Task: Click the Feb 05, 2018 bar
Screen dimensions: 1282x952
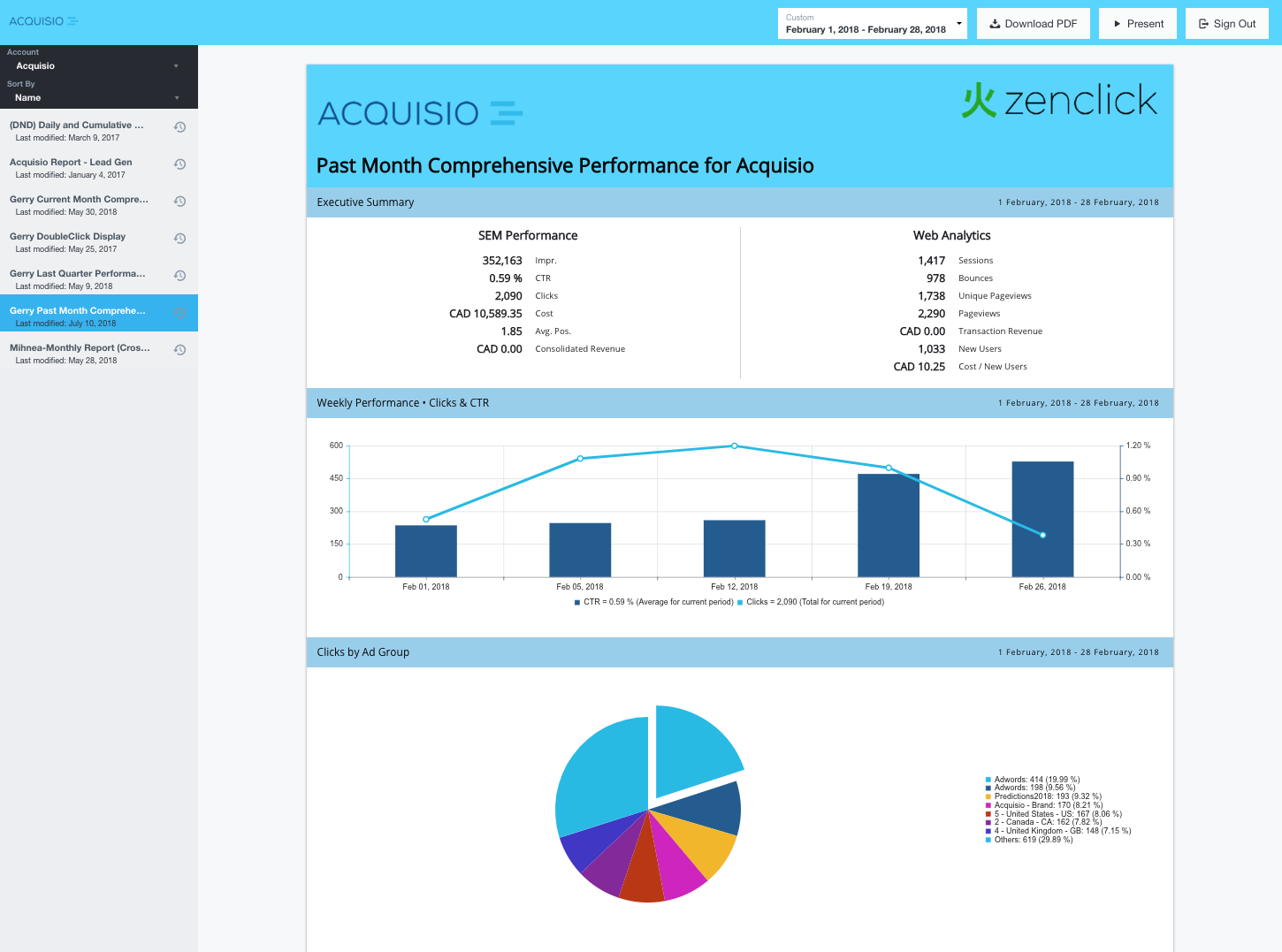Action: coord(580,550)
